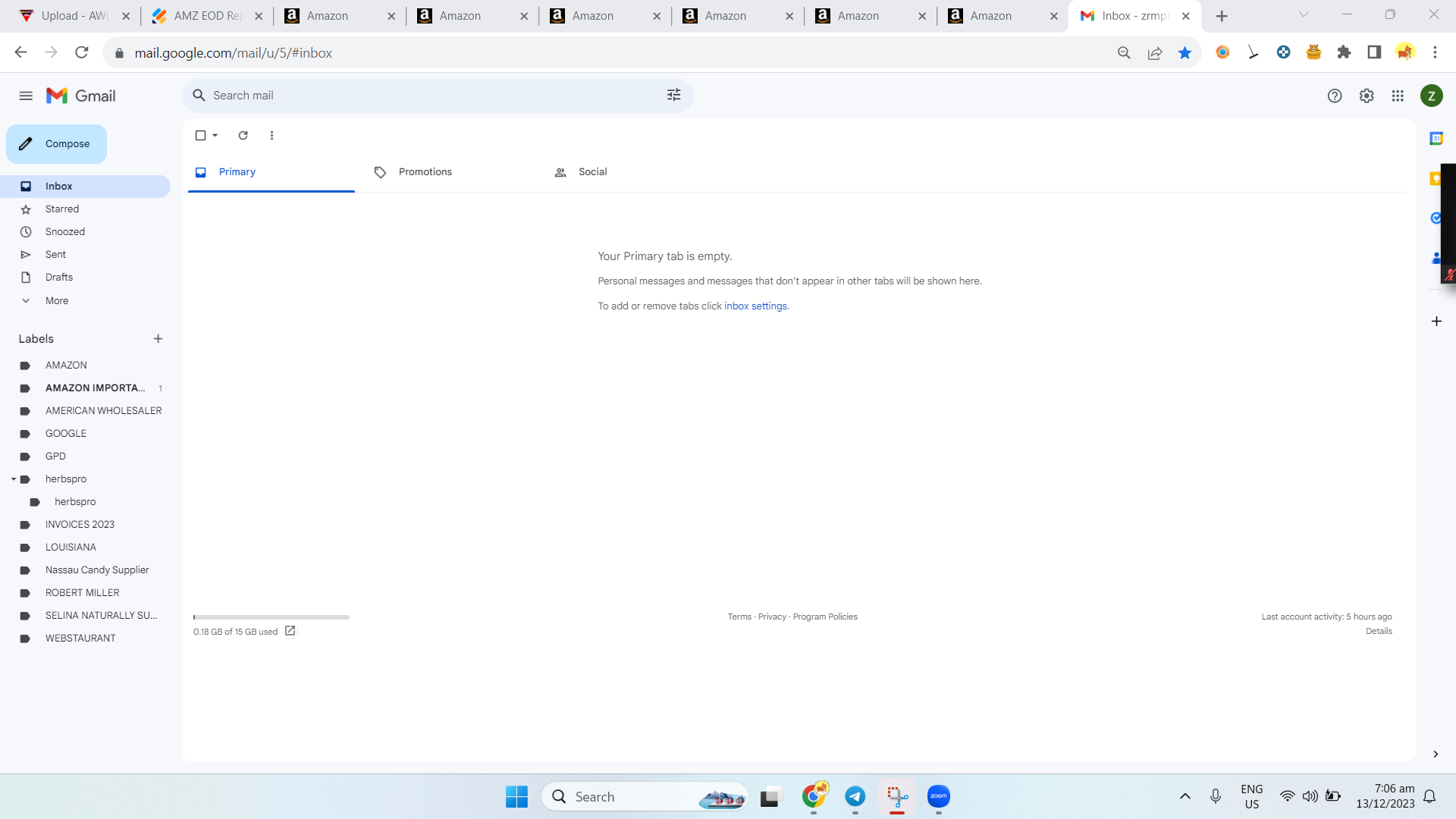Open Gmail Settings gear

coord(1367,96)
